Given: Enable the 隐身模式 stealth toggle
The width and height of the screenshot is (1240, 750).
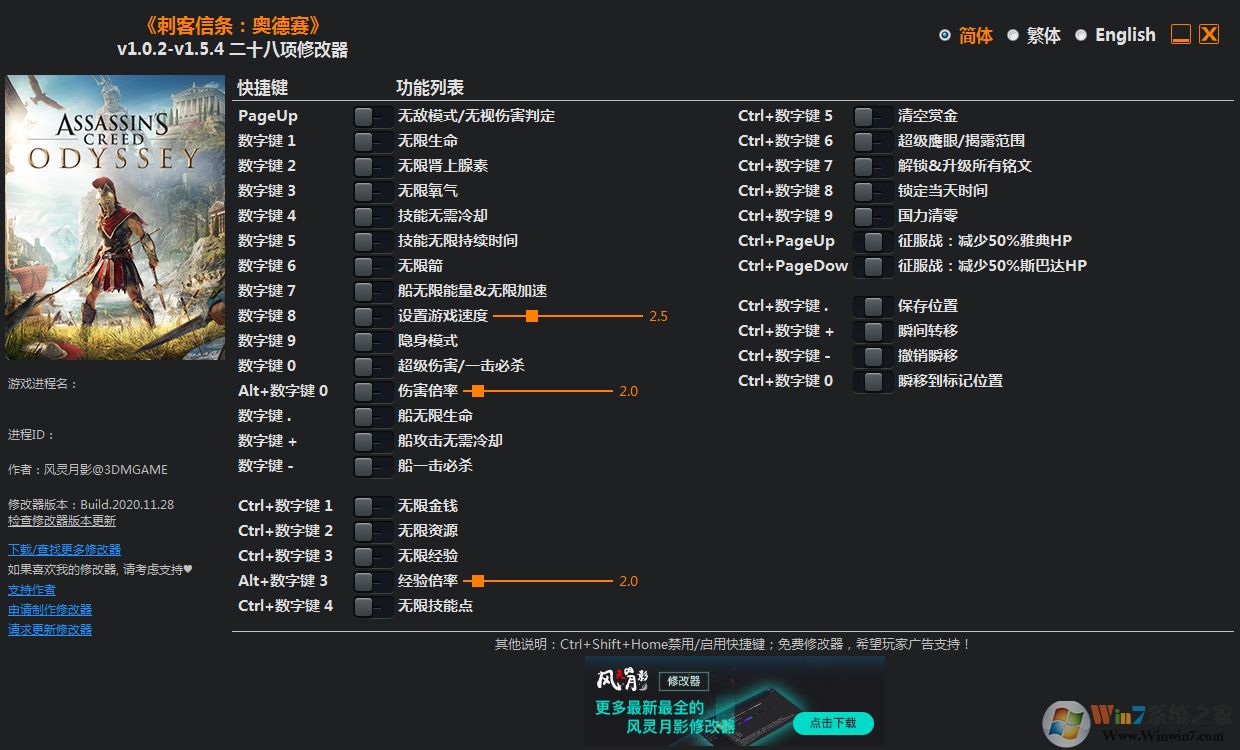Looking at the screenshot, I should coord(371,340).
